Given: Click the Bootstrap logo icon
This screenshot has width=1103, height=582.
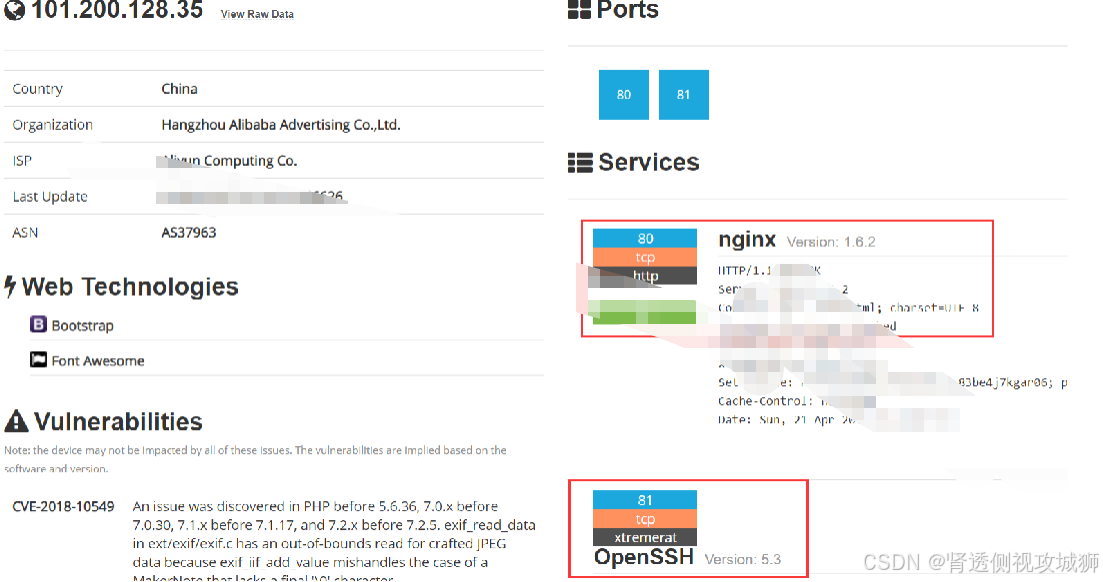Looking at the screenshot, I should tap(38, 324).
